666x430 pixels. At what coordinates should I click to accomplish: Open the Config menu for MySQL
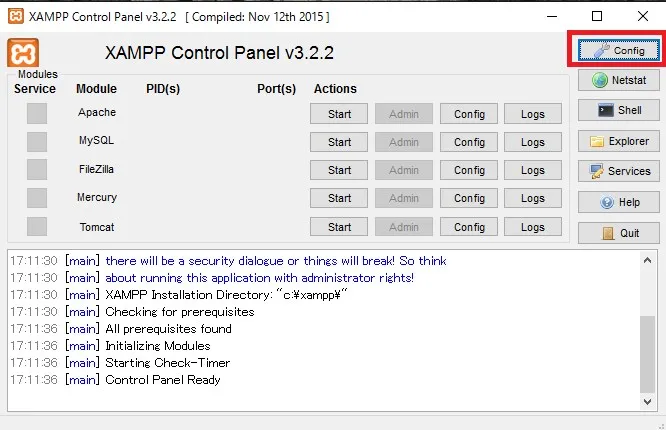pyautogui.click(x=469, y=142)
